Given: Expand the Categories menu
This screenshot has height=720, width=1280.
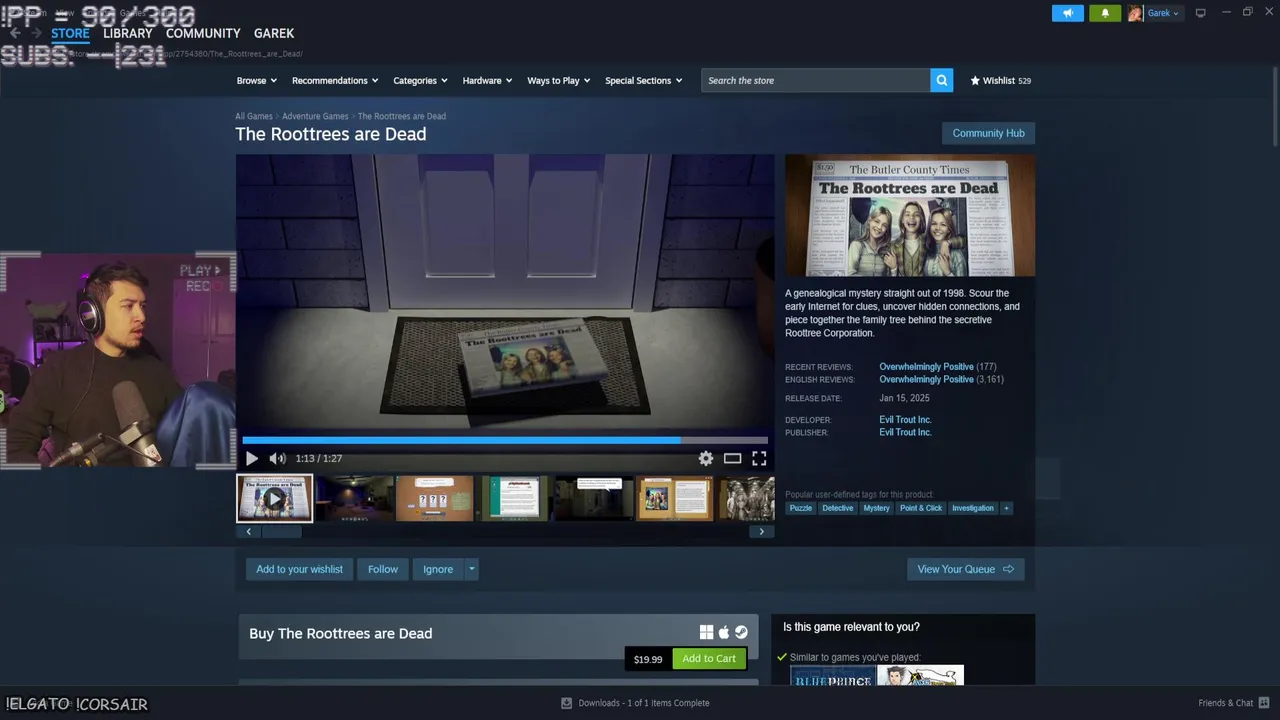Looking at the screenshot, I should coord(420,80).
